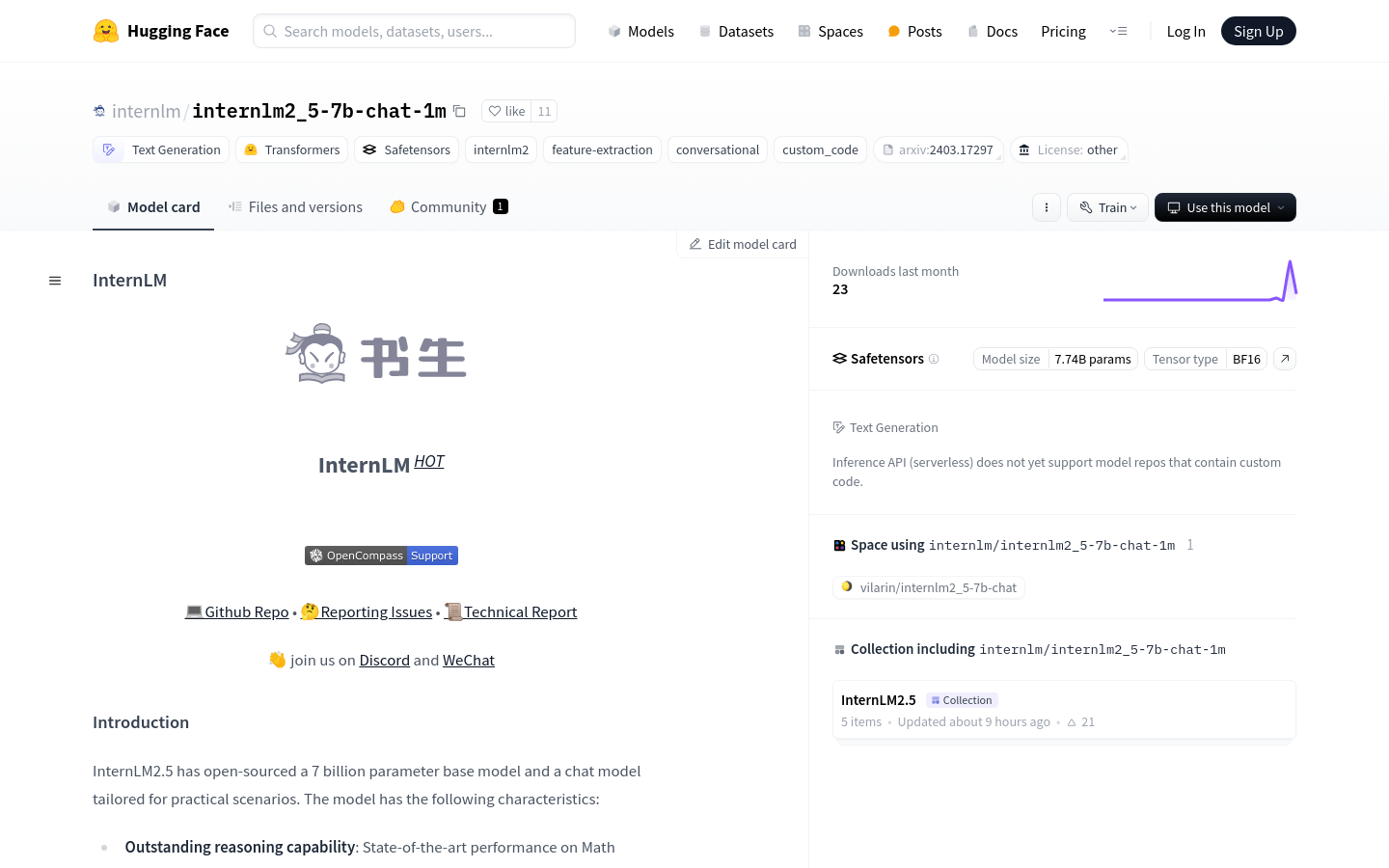
Task: Select the conversational tag
Action: click(718, 149)
